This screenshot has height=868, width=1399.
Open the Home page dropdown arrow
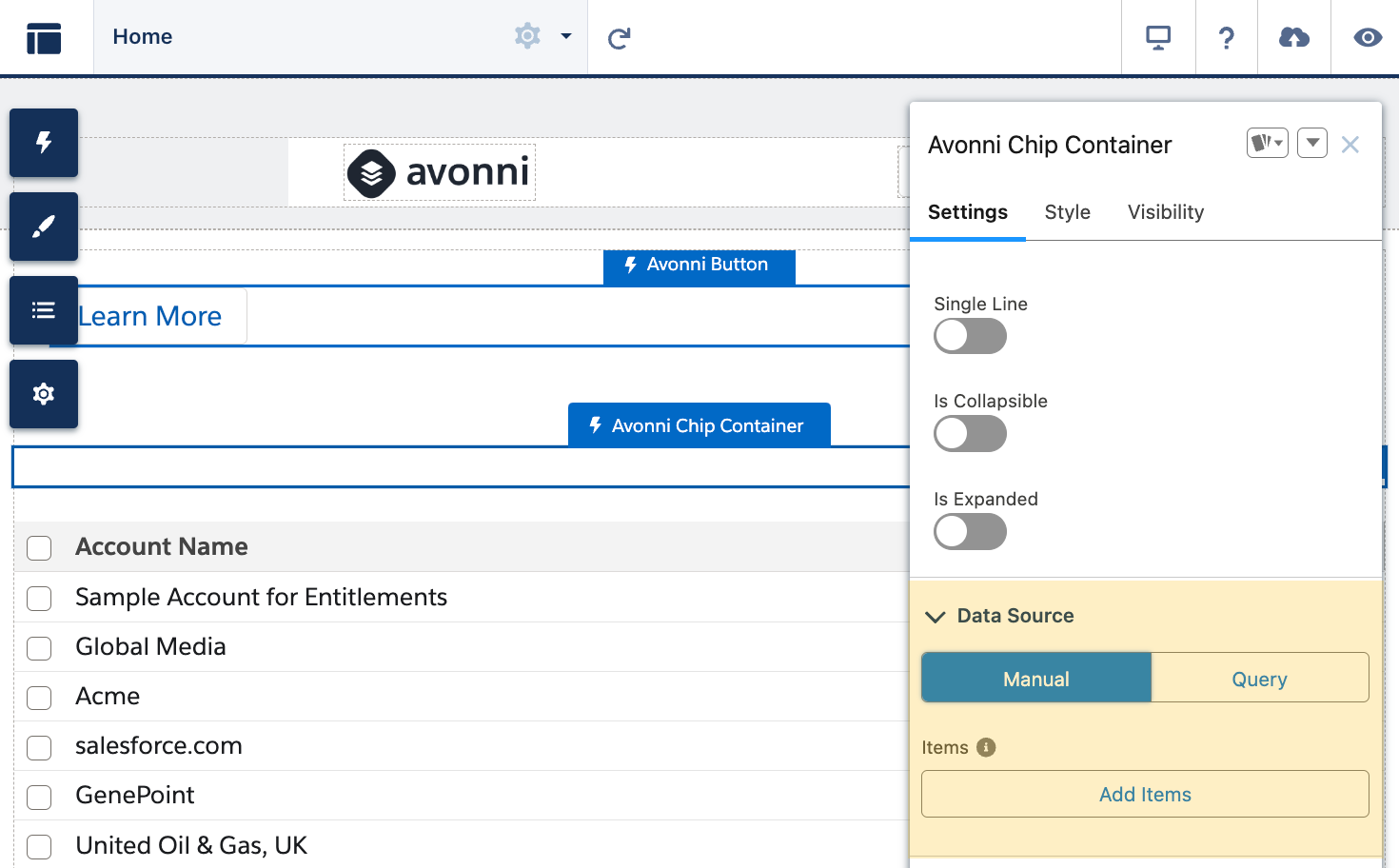[566, 36]
